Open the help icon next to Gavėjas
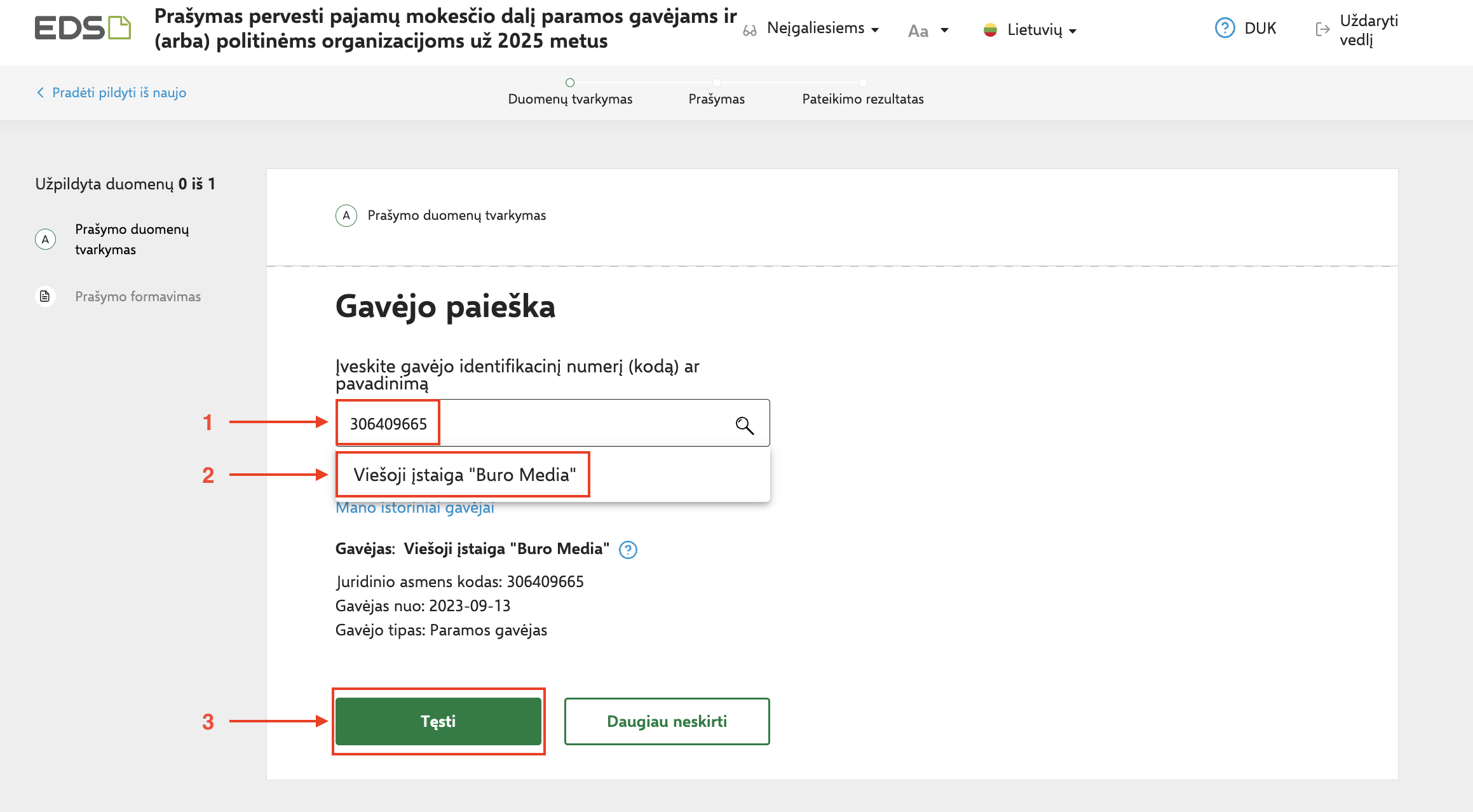Screen dimensions: 1473x812 [x=628, y=550]
